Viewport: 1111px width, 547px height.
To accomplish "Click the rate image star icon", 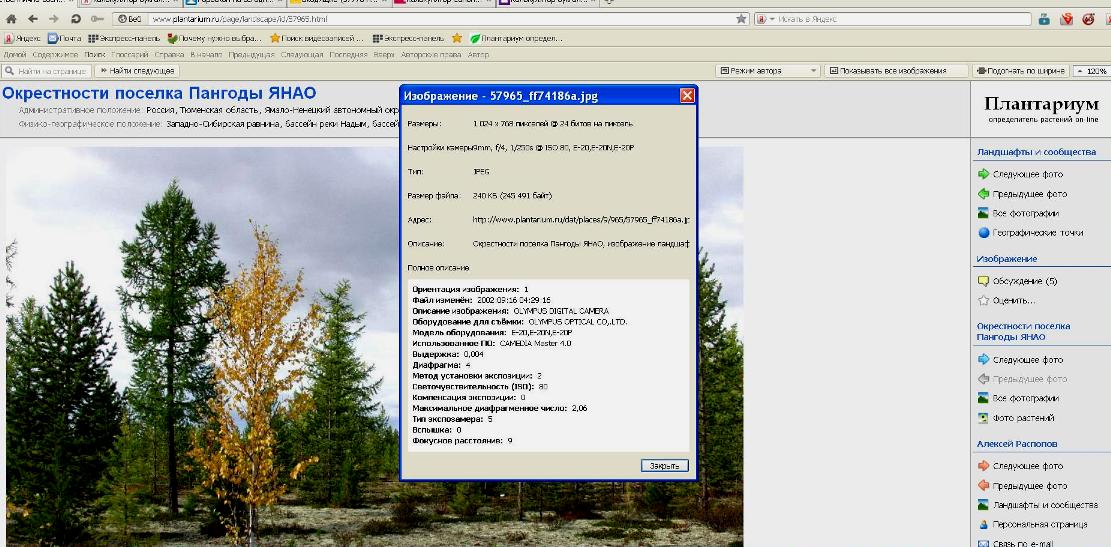I will point(983,300).
